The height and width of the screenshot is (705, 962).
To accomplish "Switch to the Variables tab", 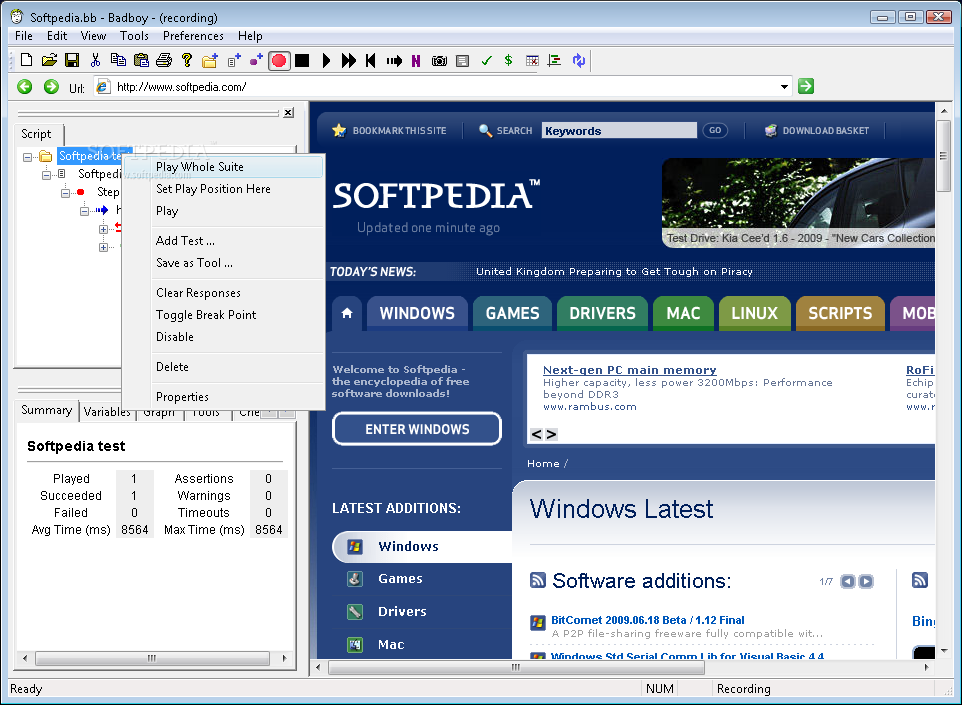I will pyautogui.click(x=107, y=412).
